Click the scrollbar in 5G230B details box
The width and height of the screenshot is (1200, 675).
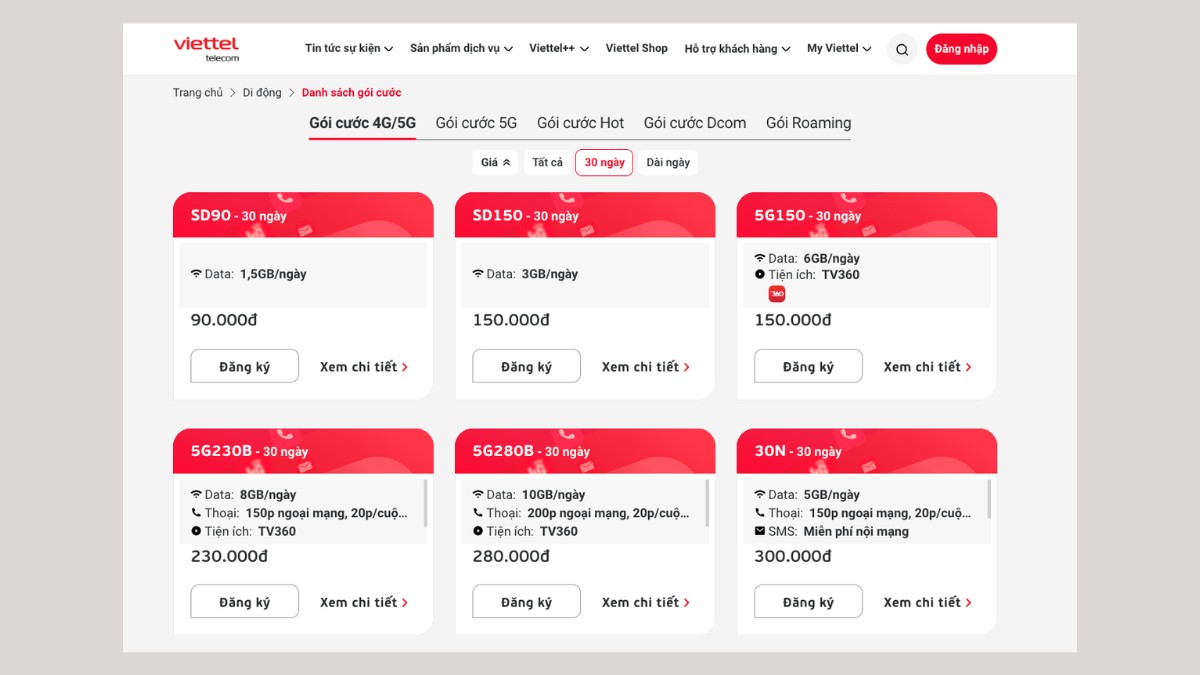point(426,503)
